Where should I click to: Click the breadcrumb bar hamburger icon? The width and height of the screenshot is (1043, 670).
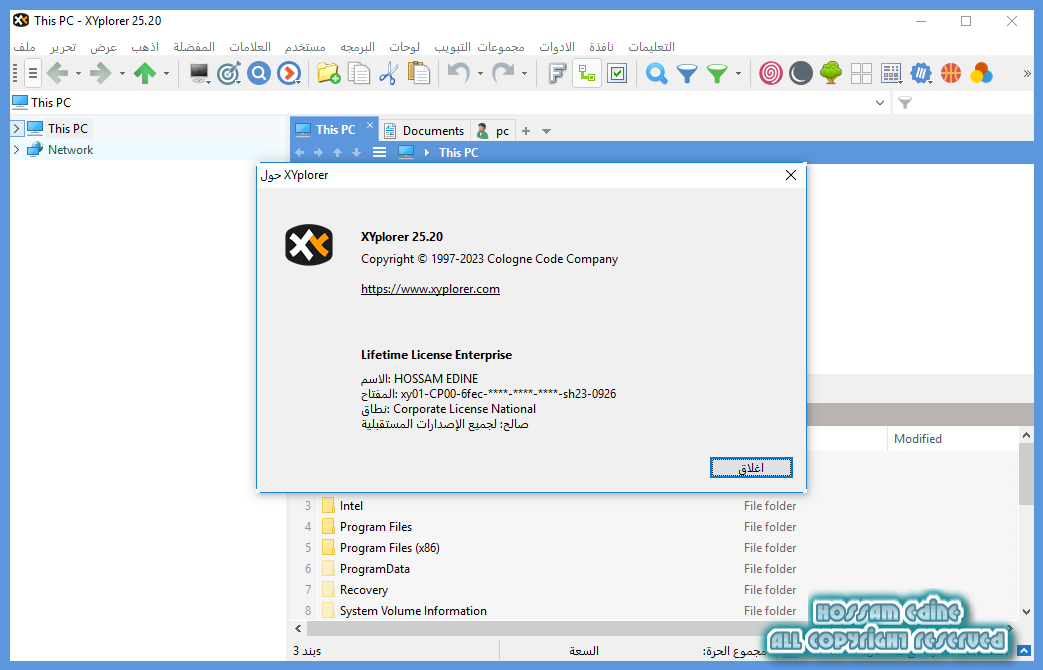tap(379, 152)
